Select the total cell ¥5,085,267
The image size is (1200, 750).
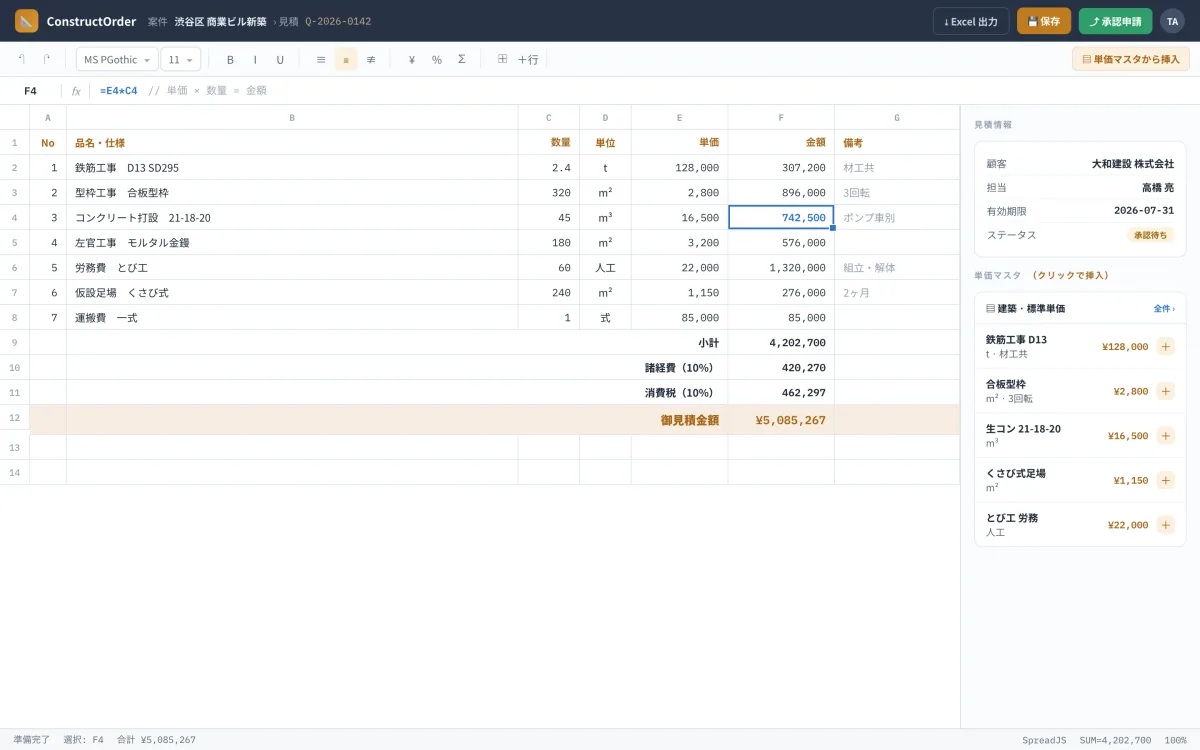(x=781, y=420)
